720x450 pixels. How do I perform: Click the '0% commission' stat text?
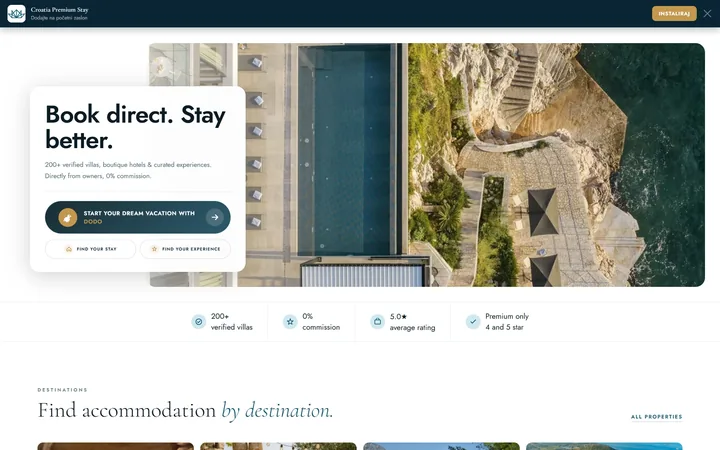point(321,322)
